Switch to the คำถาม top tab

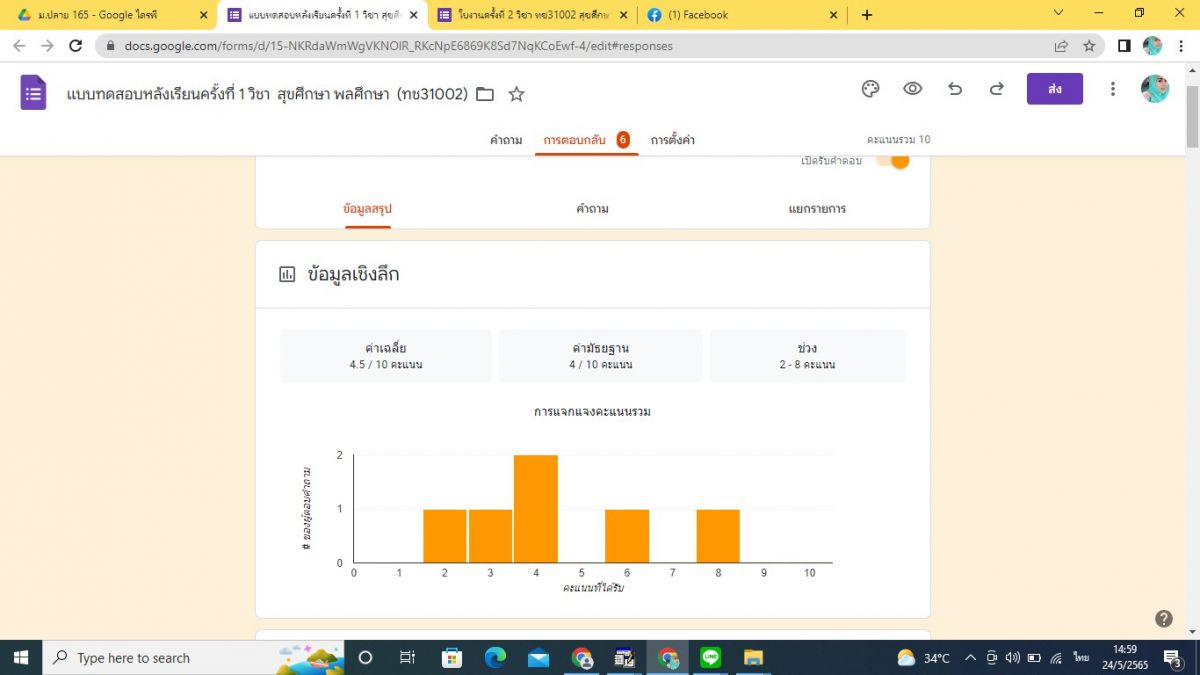[506, 140]
